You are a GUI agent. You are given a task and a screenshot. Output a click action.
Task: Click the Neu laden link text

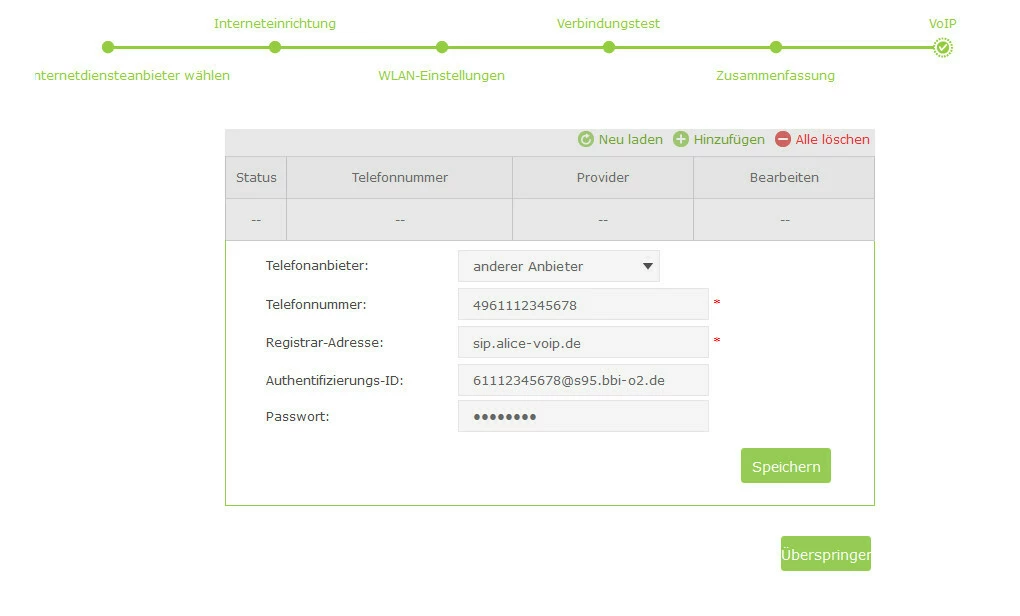(x=630, y=139)
